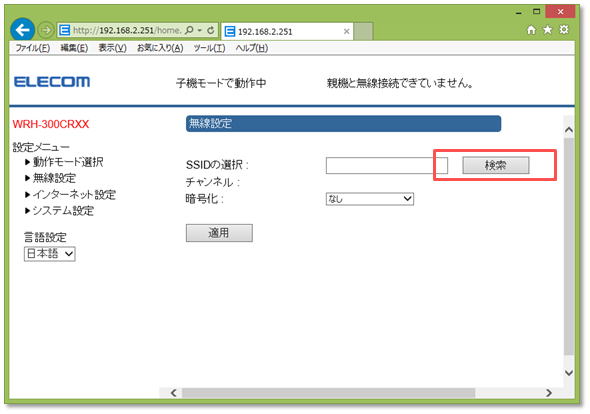Click the vertical scrollbar down arrow

pos(569,373)
